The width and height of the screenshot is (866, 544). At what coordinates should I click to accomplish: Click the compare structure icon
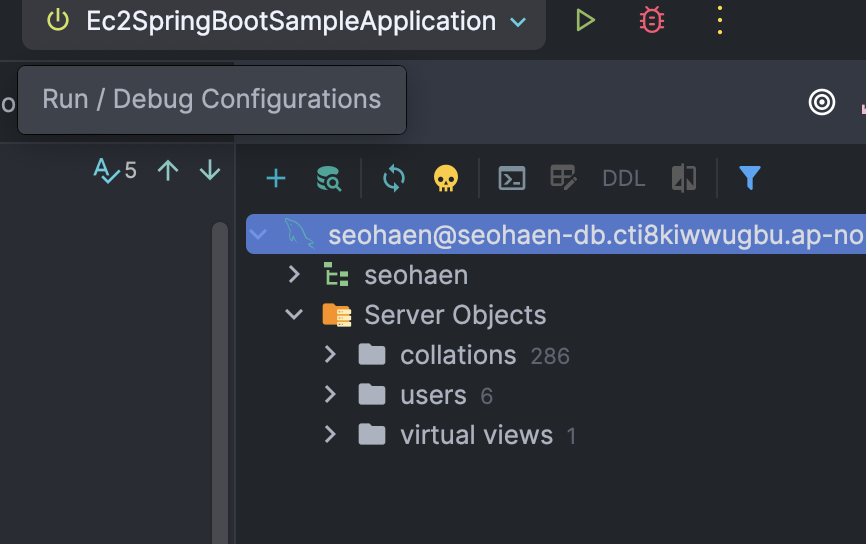point(684,178)
